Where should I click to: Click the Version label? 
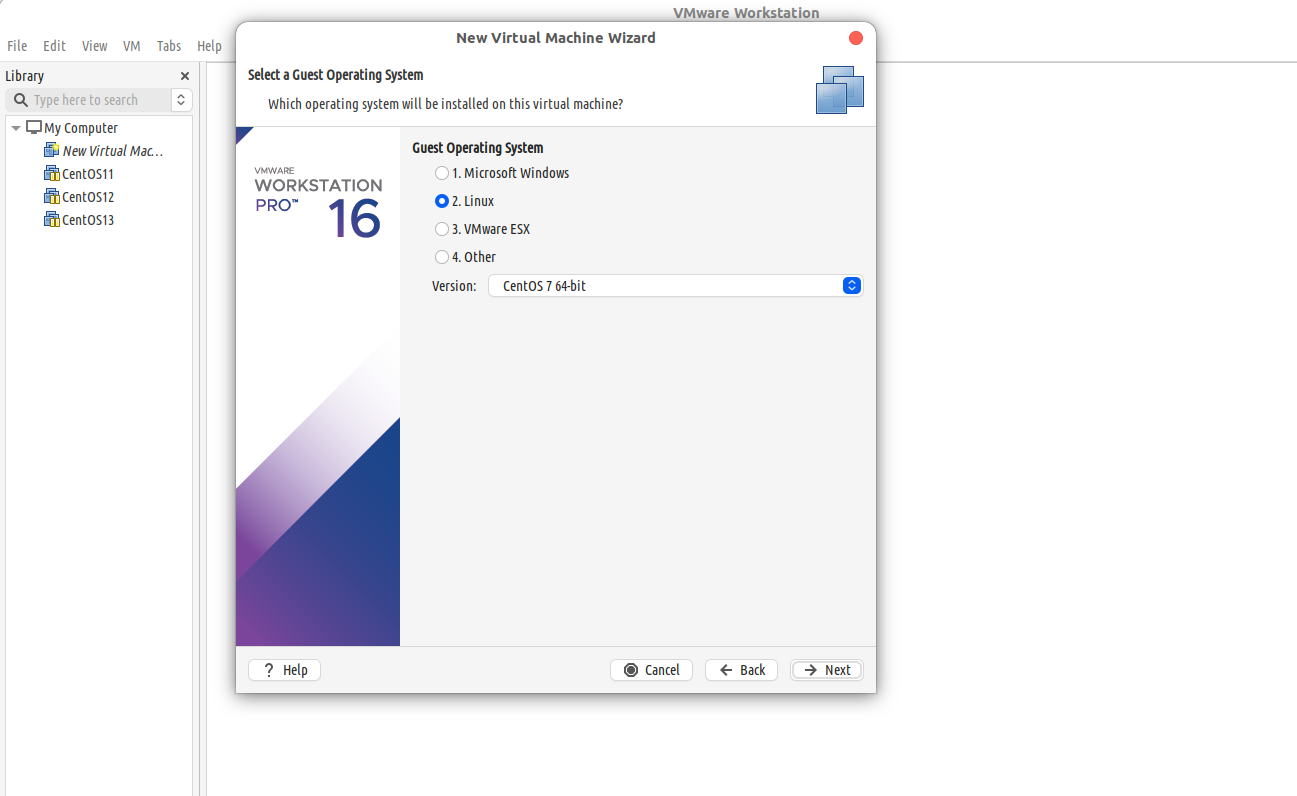454,286
